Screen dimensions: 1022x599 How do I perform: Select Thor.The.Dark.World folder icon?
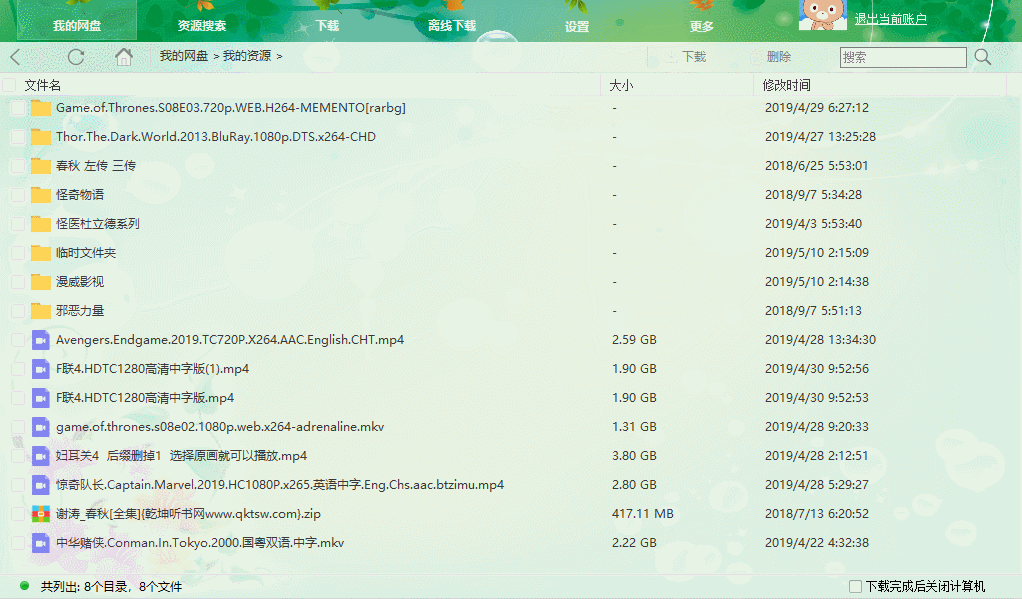click(40, 137)
